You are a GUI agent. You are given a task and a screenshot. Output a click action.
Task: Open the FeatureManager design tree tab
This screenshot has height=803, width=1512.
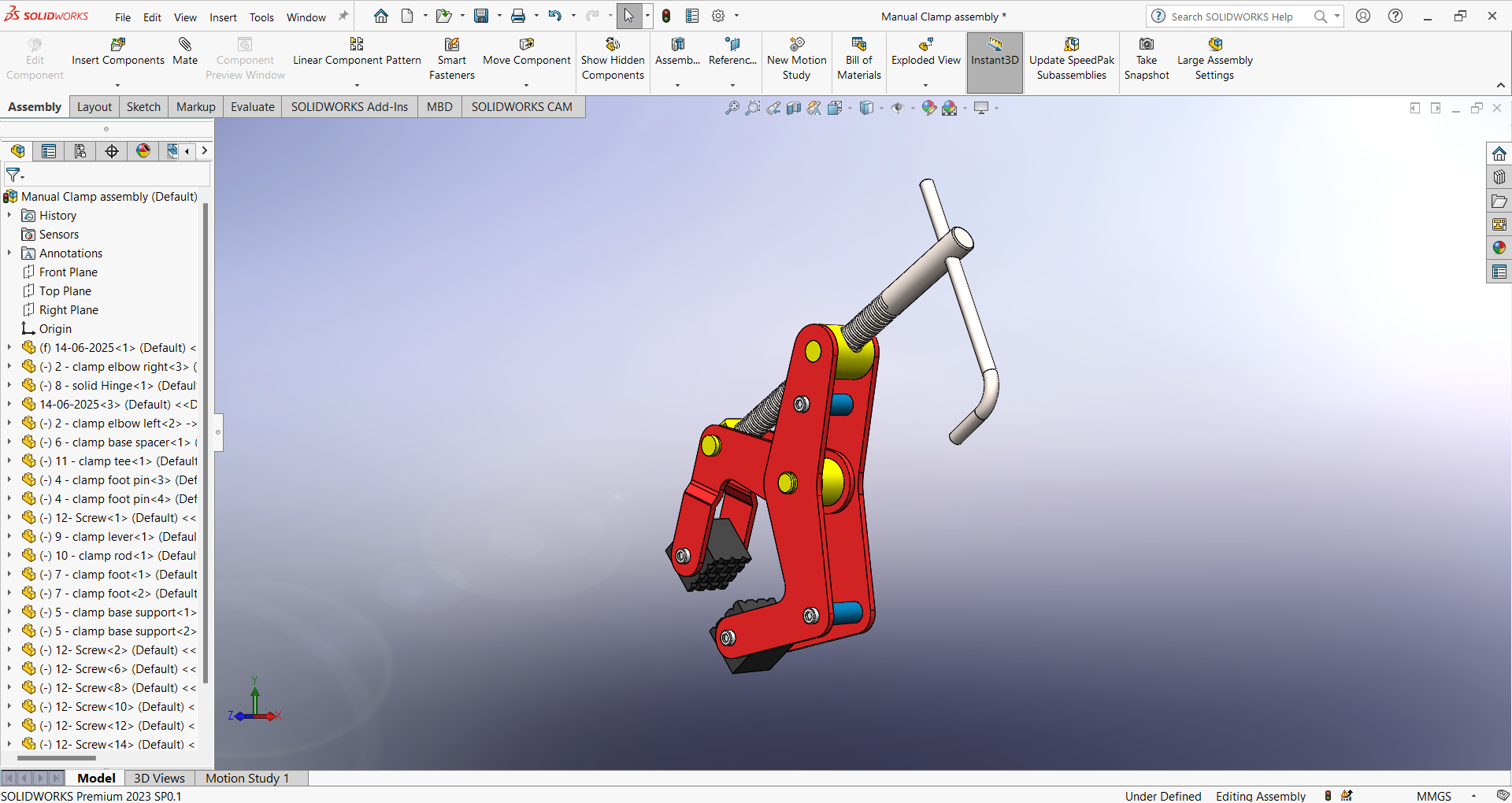point(17,151)
